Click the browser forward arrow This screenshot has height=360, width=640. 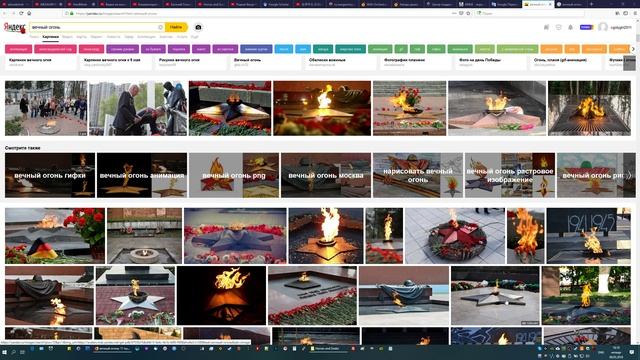[13, 13]
